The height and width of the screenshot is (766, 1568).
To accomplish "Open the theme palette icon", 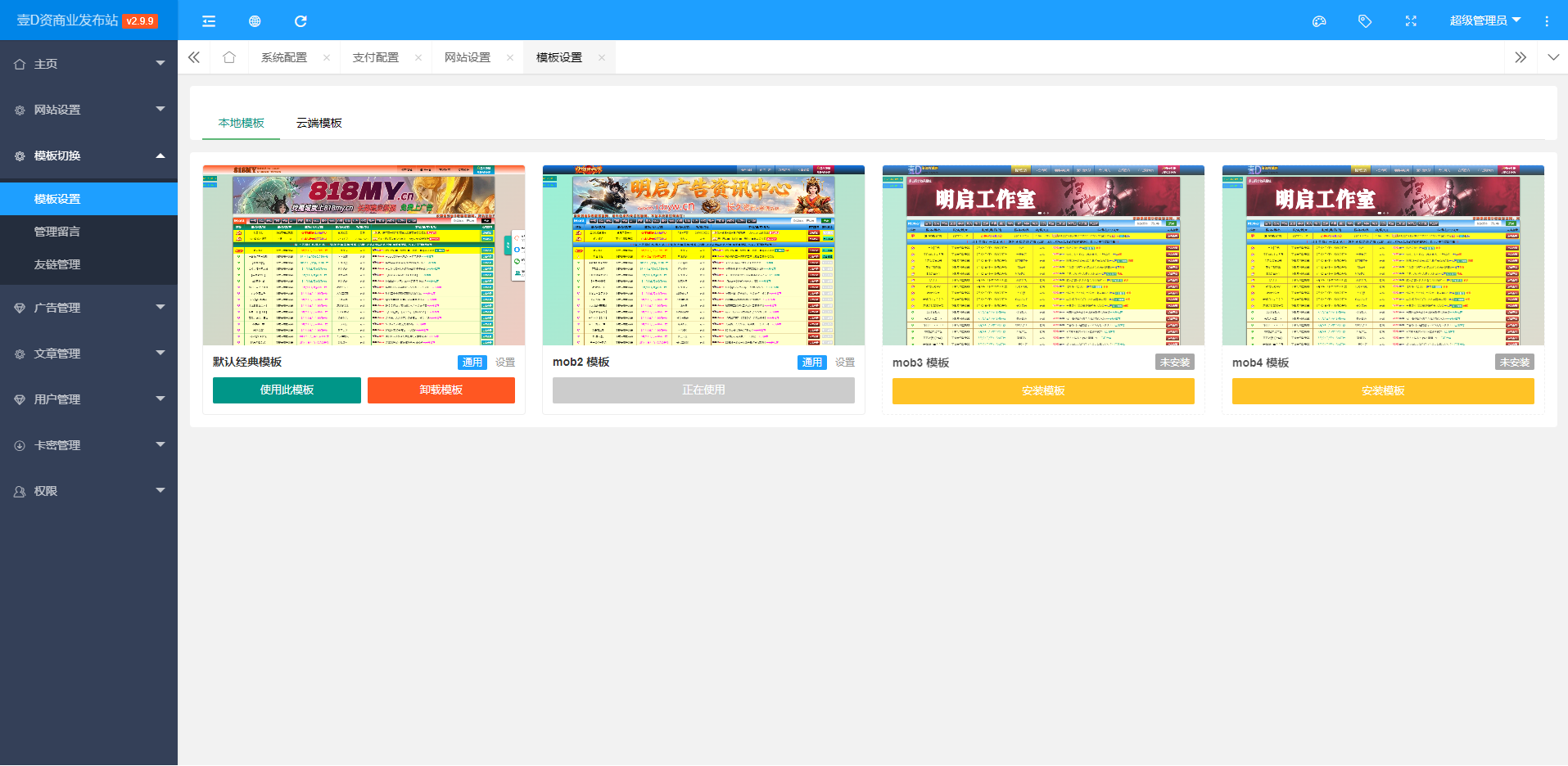I will click(1319, 21).
